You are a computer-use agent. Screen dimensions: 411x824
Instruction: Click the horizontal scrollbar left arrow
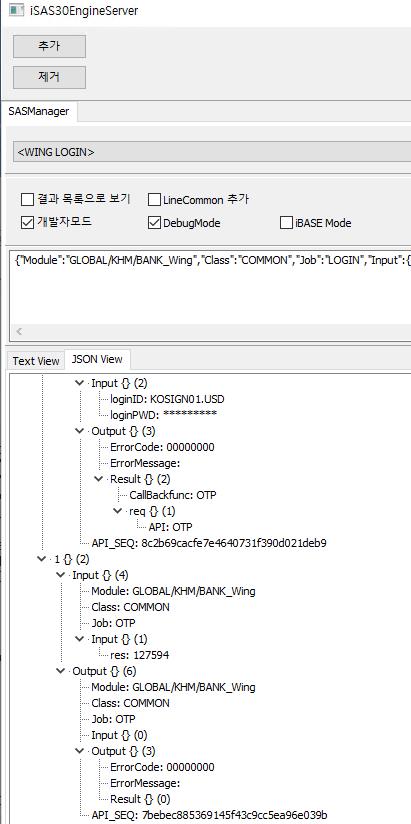point(20,332)
